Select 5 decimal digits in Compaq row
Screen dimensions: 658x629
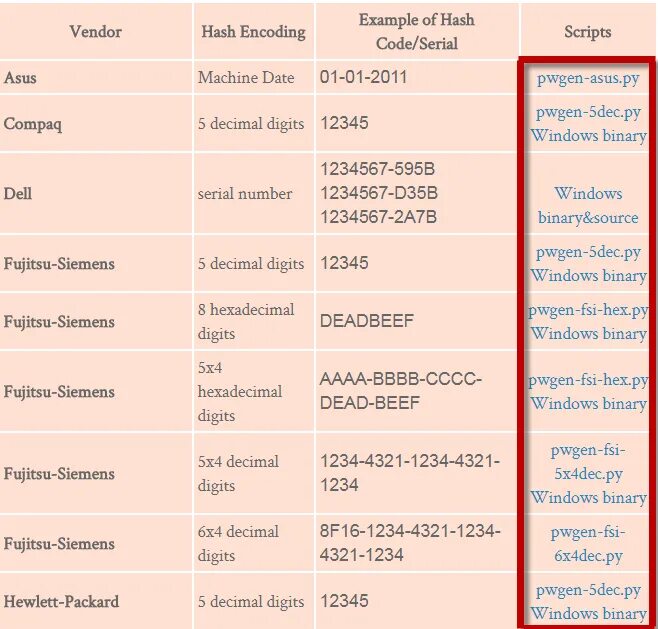[x=251, y=124]
